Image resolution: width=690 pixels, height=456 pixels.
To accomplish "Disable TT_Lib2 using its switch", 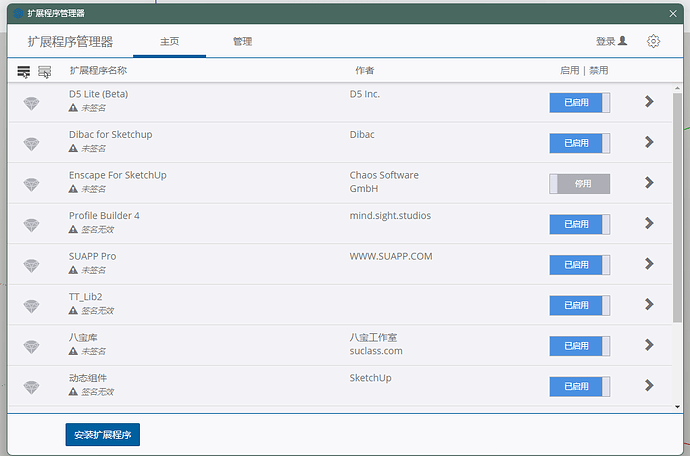I will click(580, 305).
